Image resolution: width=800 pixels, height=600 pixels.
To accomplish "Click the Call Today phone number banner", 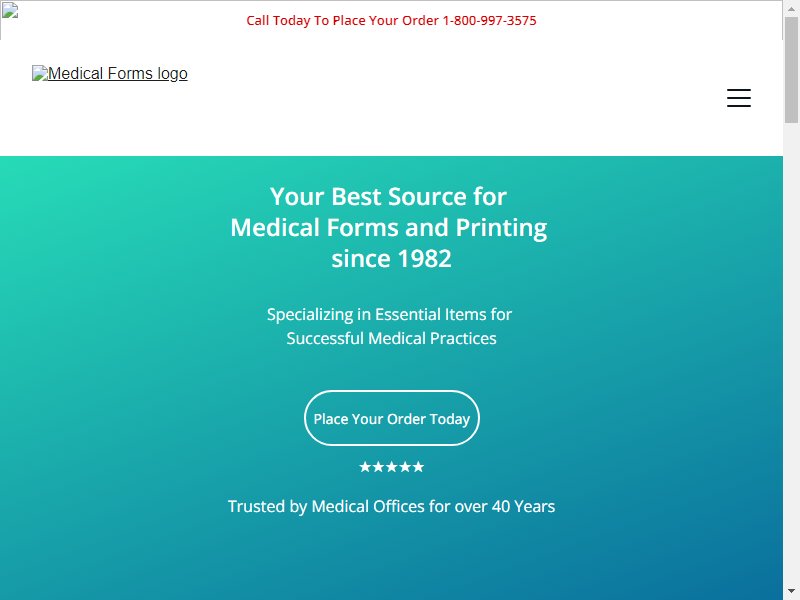I will coord(391,20).
